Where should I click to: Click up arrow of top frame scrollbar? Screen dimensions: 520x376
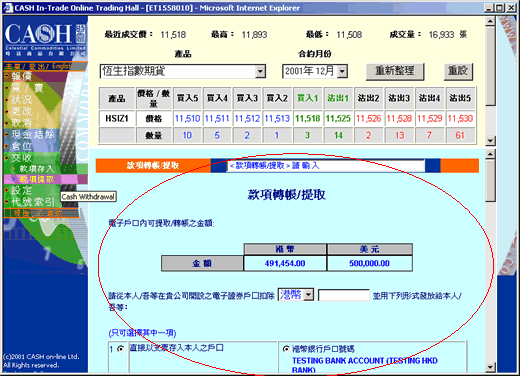[x=490, y=22]
